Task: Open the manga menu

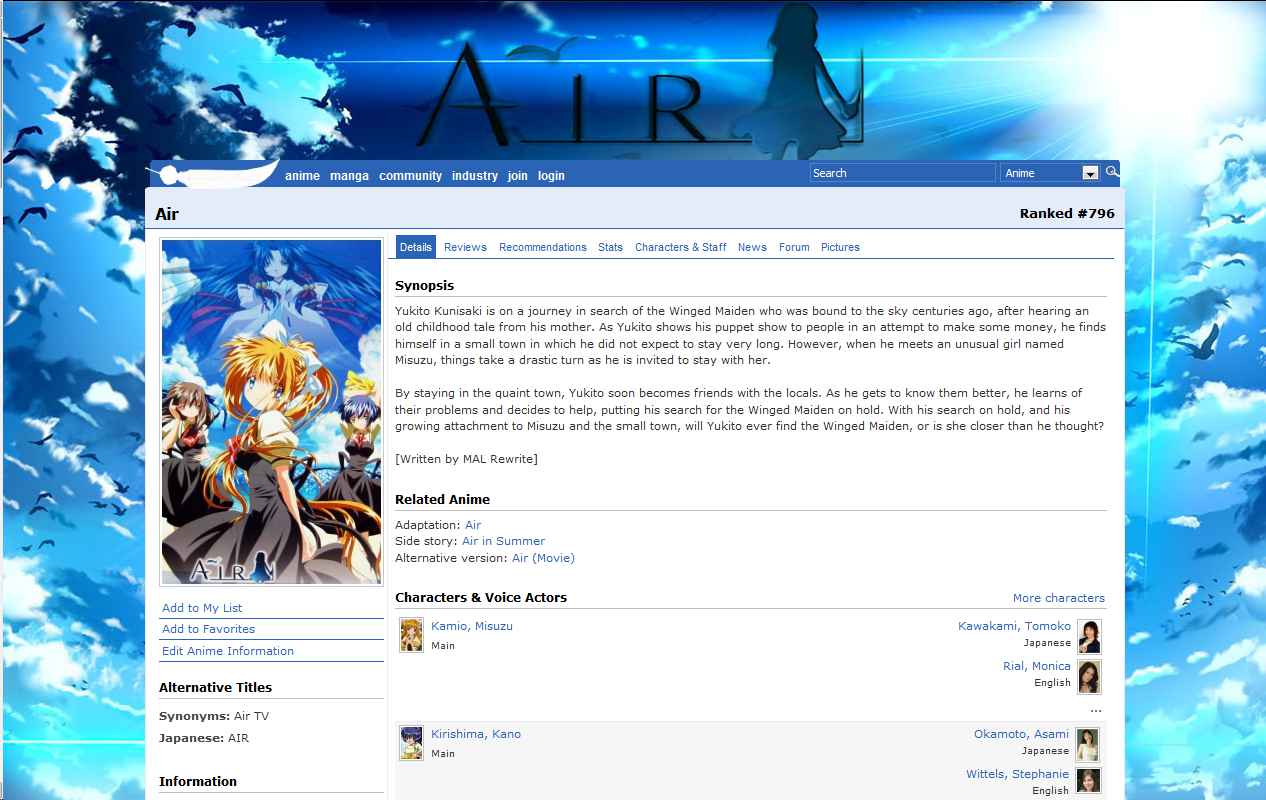Action: tap(349, 176)
